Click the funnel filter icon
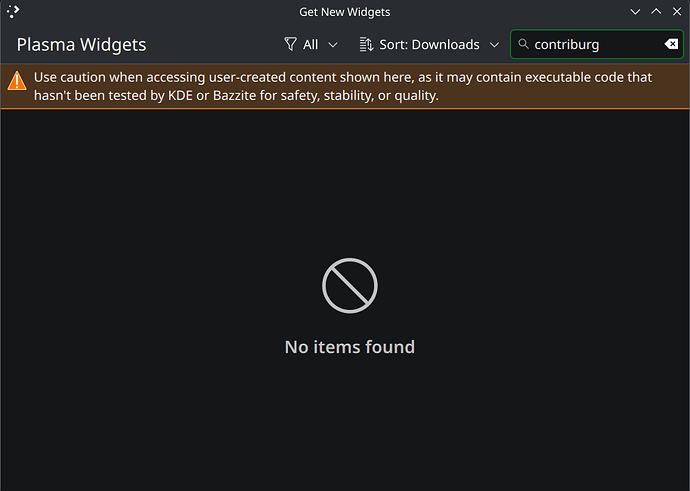 290,44
